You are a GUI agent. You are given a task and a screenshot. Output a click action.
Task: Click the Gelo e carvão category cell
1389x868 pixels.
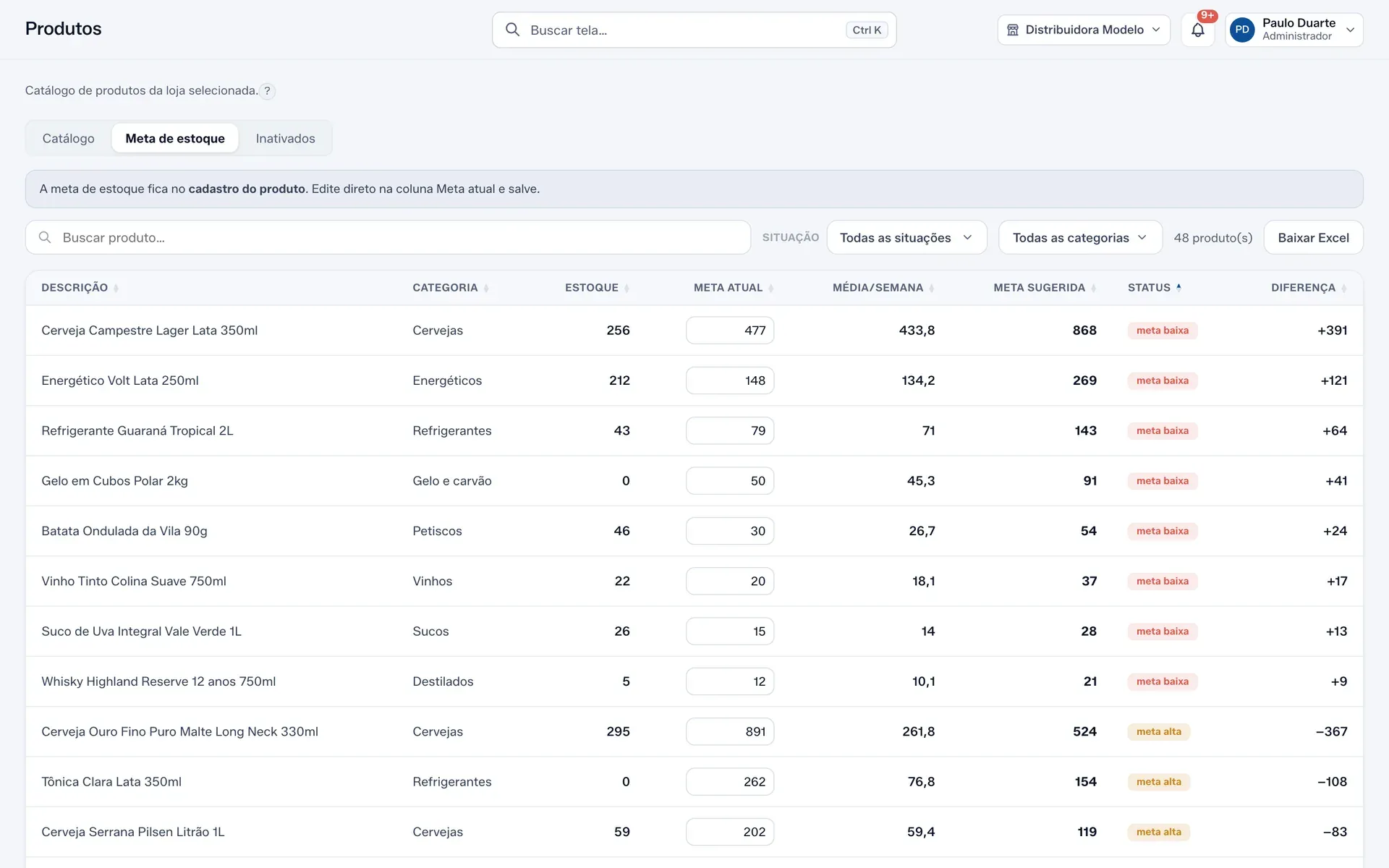point(452,481)
